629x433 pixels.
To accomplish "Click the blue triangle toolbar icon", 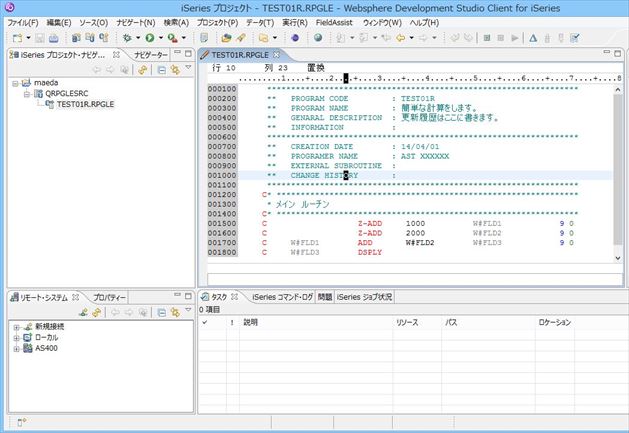I will coord(533,38).
